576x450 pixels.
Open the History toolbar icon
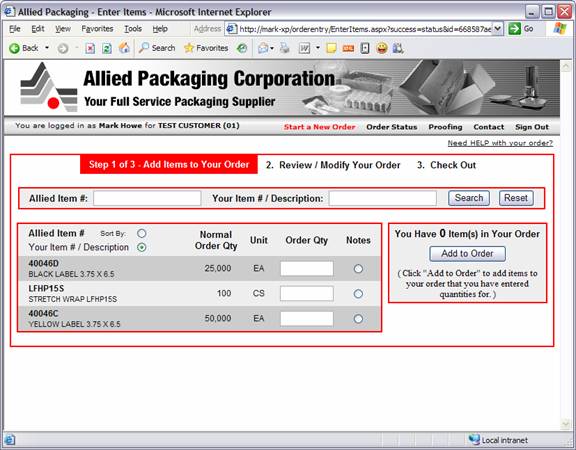pos(241,48)
